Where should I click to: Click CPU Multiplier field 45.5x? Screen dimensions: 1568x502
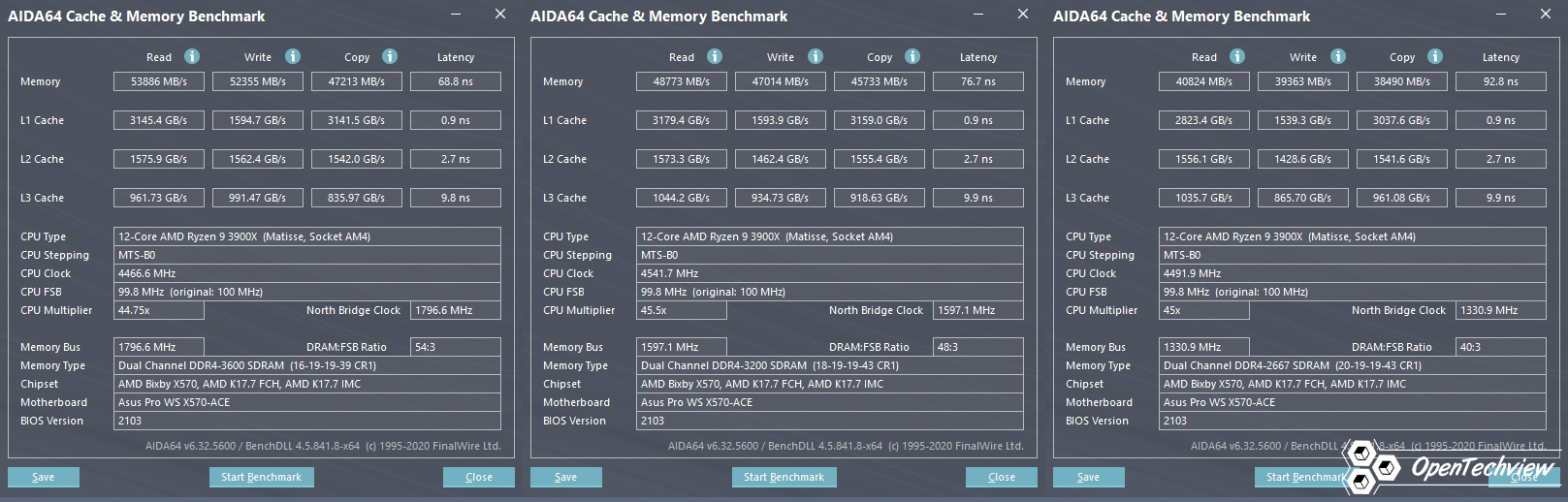pos(682,310)
